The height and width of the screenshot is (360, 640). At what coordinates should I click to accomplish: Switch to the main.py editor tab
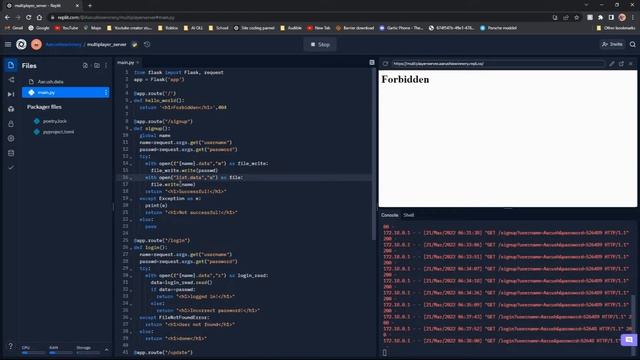[126, 62]
